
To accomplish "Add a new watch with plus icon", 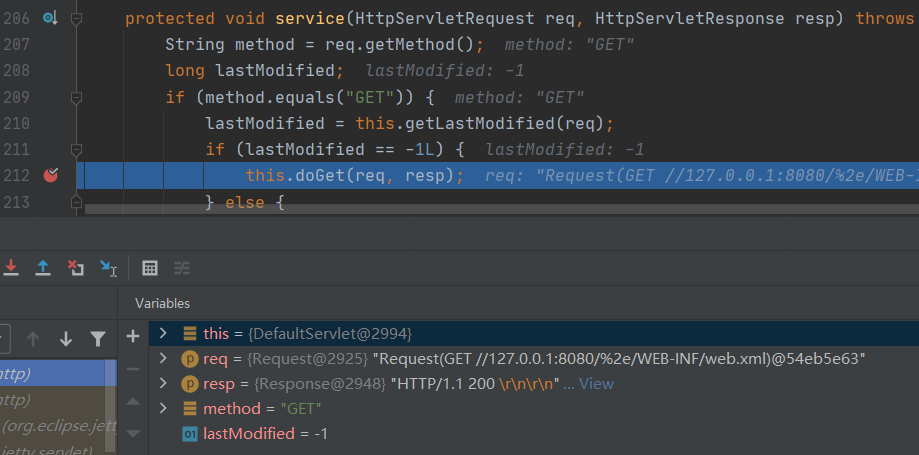I will click(133, 335).
